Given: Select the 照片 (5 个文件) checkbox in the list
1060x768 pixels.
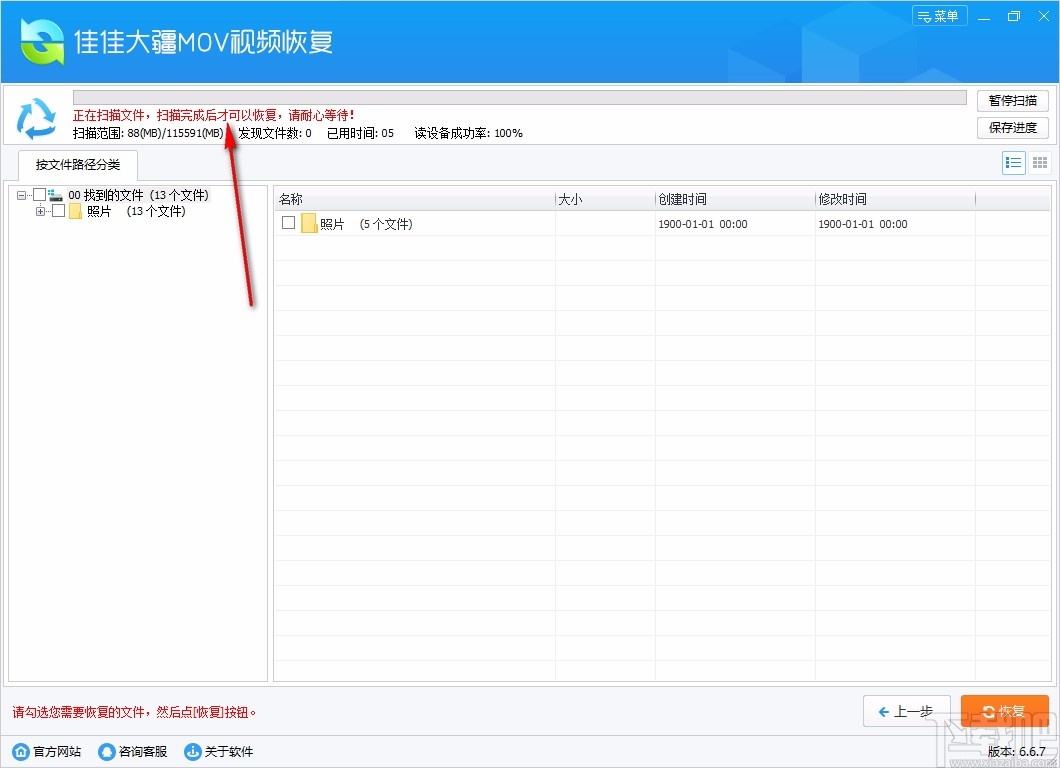Looking at the screenshot, I should (287, 223).
